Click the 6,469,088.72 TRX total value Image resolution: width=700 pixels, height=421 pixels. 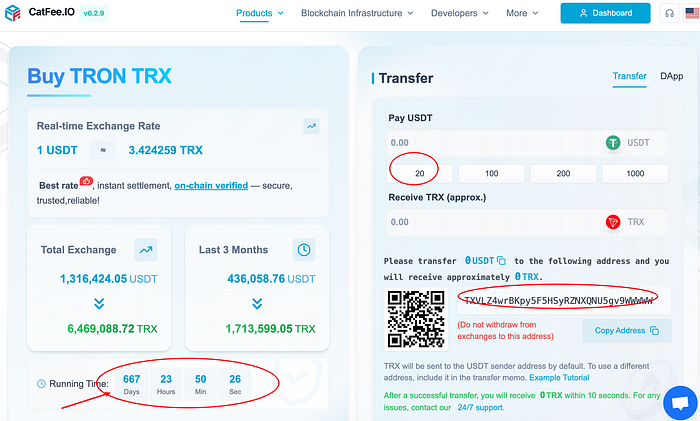click(x=112, y=329)
